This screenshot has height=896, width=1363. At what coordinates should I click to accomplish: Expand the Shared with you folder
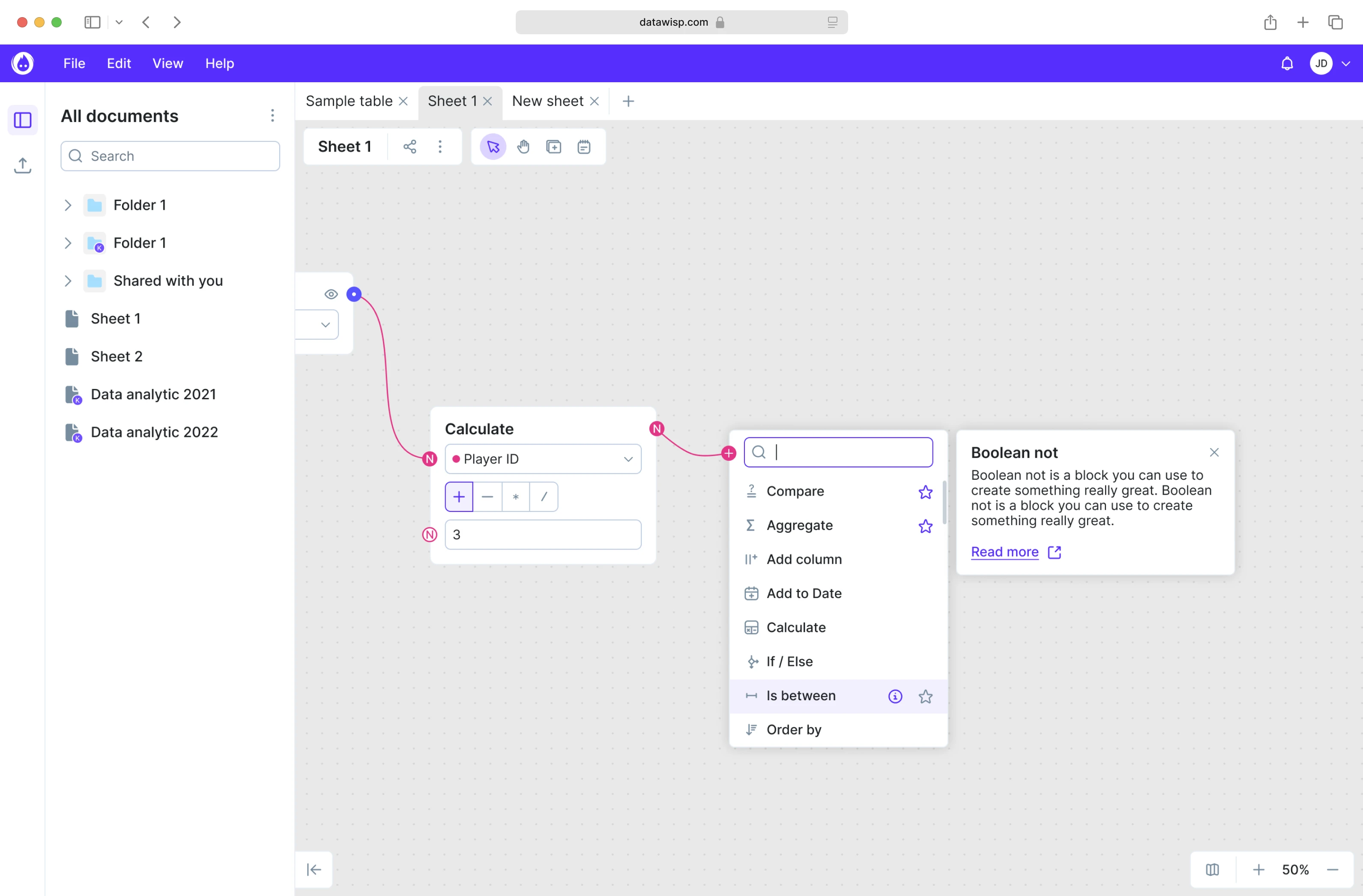(68, 281)
